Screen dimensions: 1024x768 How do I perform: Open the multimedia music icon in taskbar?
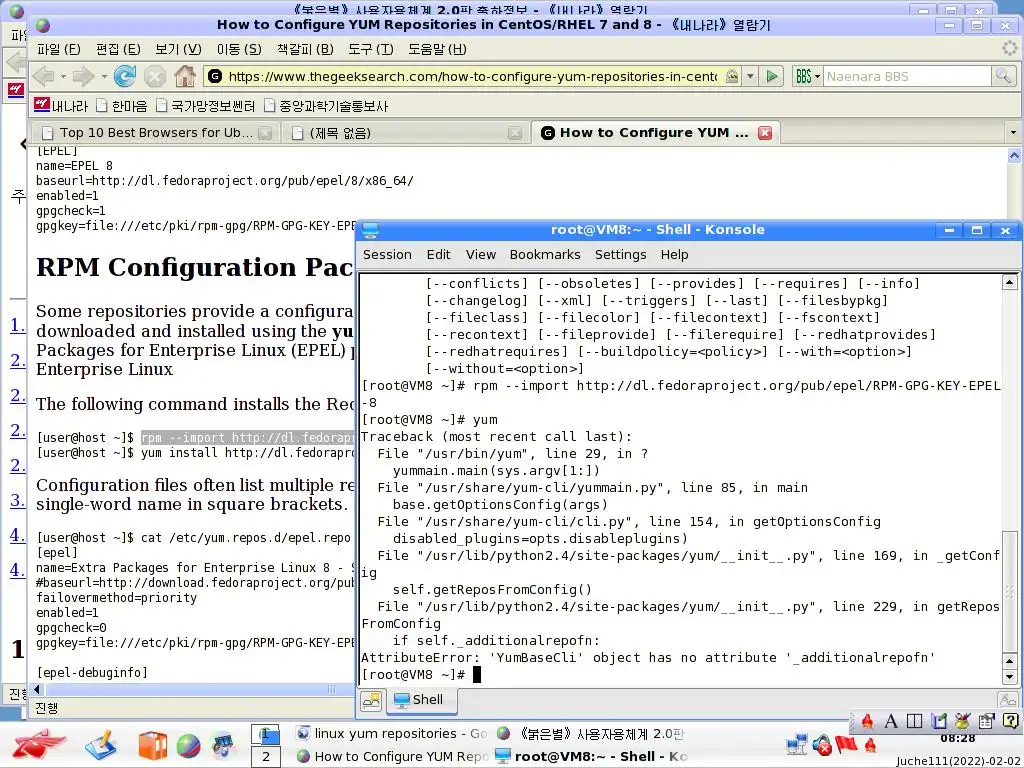(x=223, y=746)
